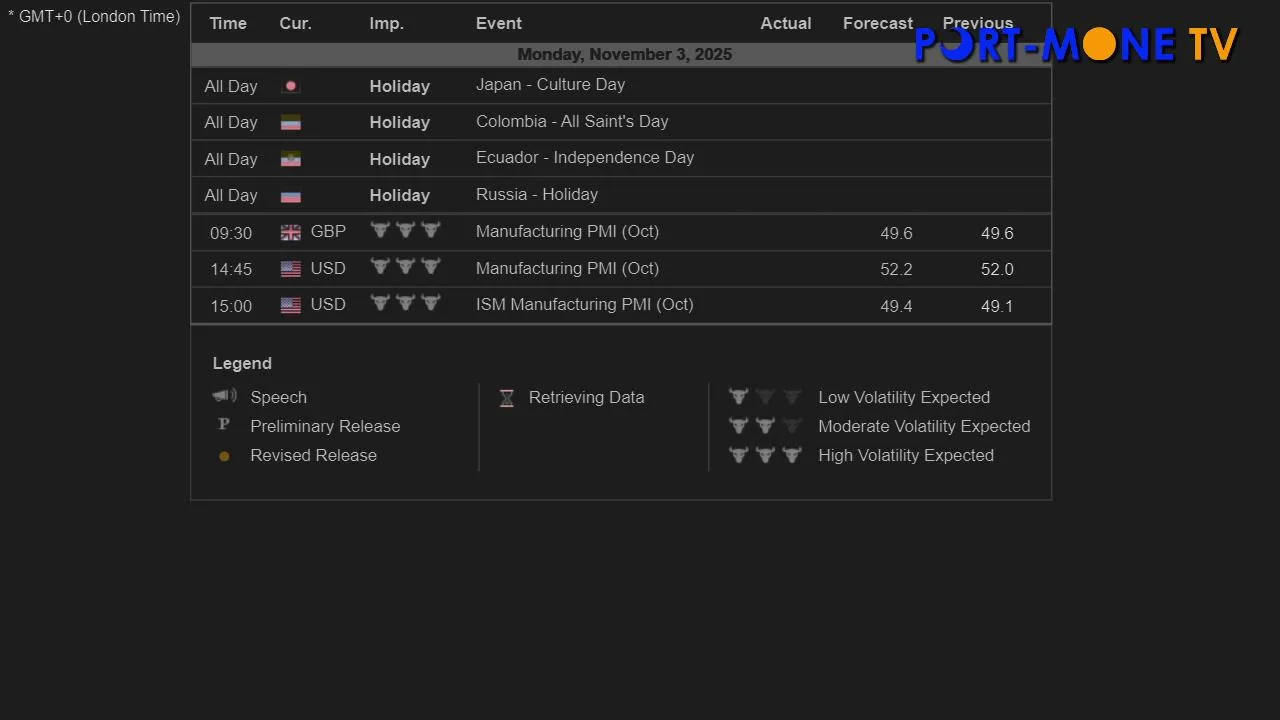Open the ISM Manufacturing PMI (Oct) event

(x=584, y=305)
